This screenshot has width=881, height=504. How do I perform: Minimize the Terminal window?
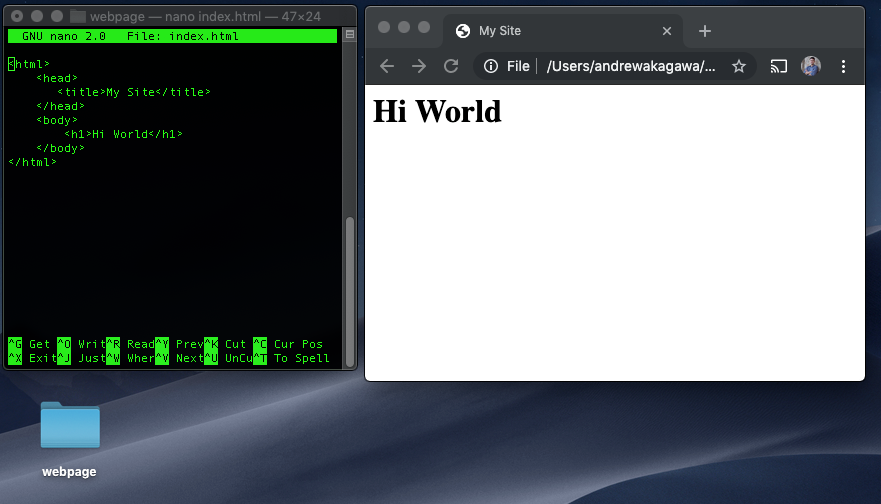coord(37,16)
